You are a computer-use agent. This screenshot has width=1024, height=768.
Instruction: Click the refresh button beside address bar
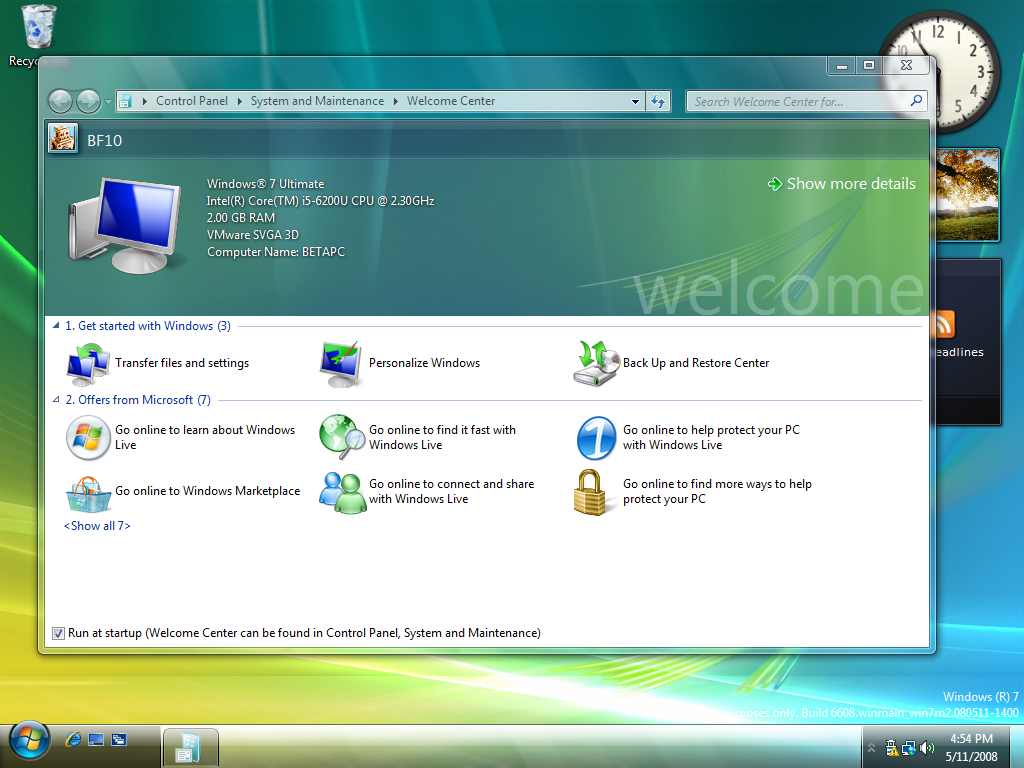pos(658,101)
